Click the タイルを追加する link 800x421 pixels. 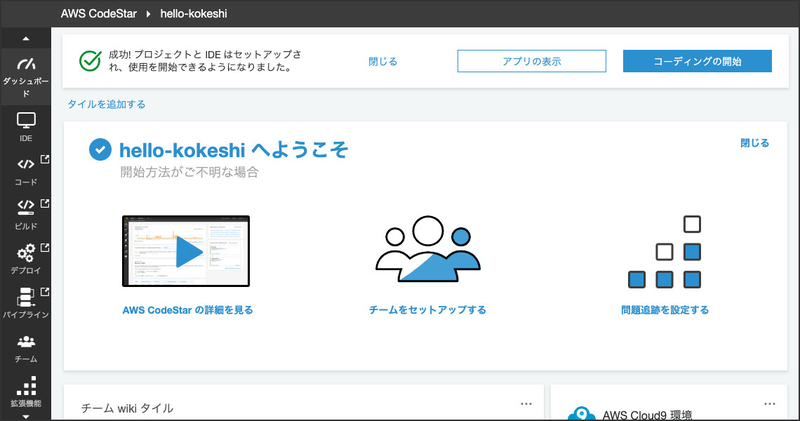[107, 105]
